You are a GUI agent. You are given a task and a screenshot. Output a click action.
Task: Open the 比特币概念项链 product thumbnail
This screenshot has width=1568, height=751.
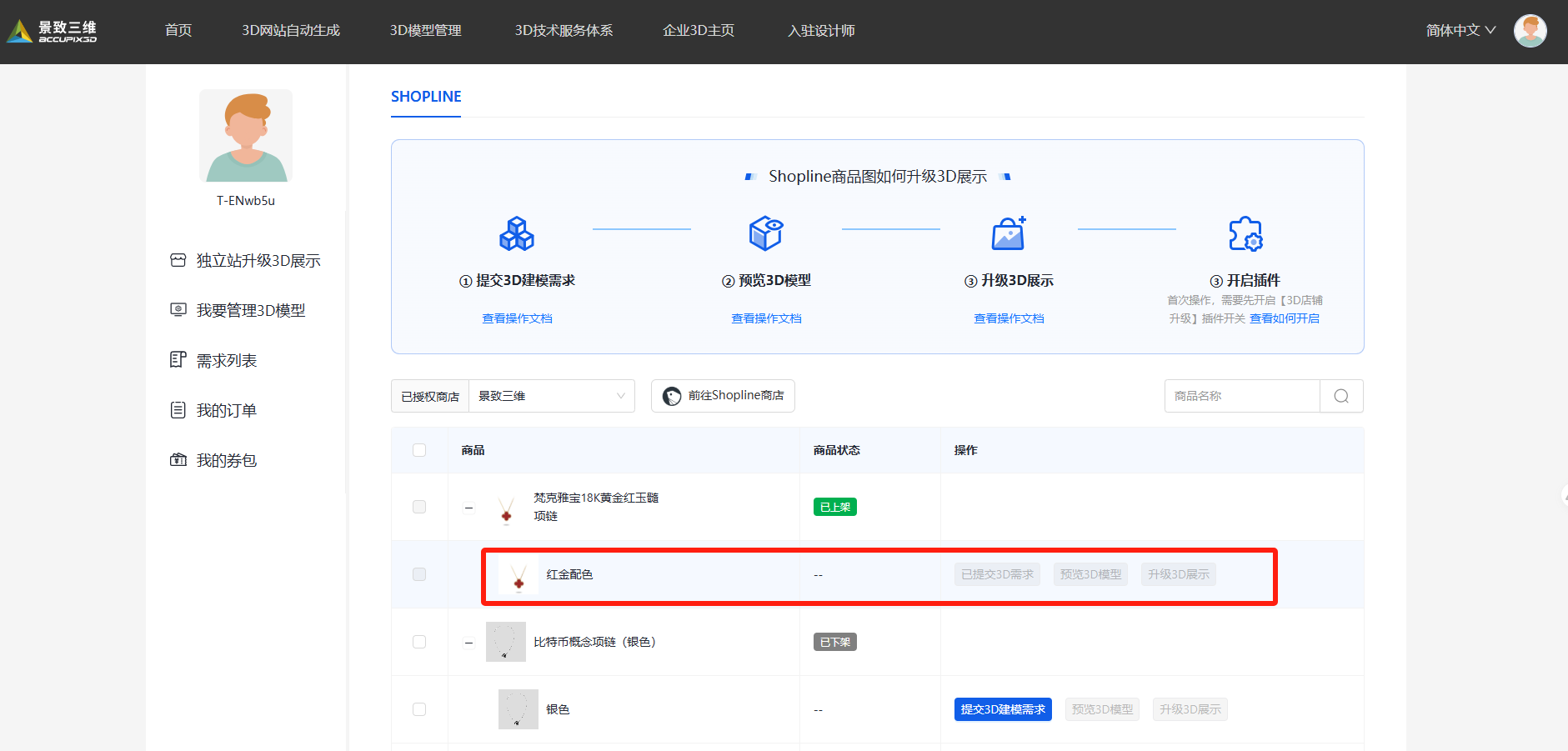click(506, 642)
